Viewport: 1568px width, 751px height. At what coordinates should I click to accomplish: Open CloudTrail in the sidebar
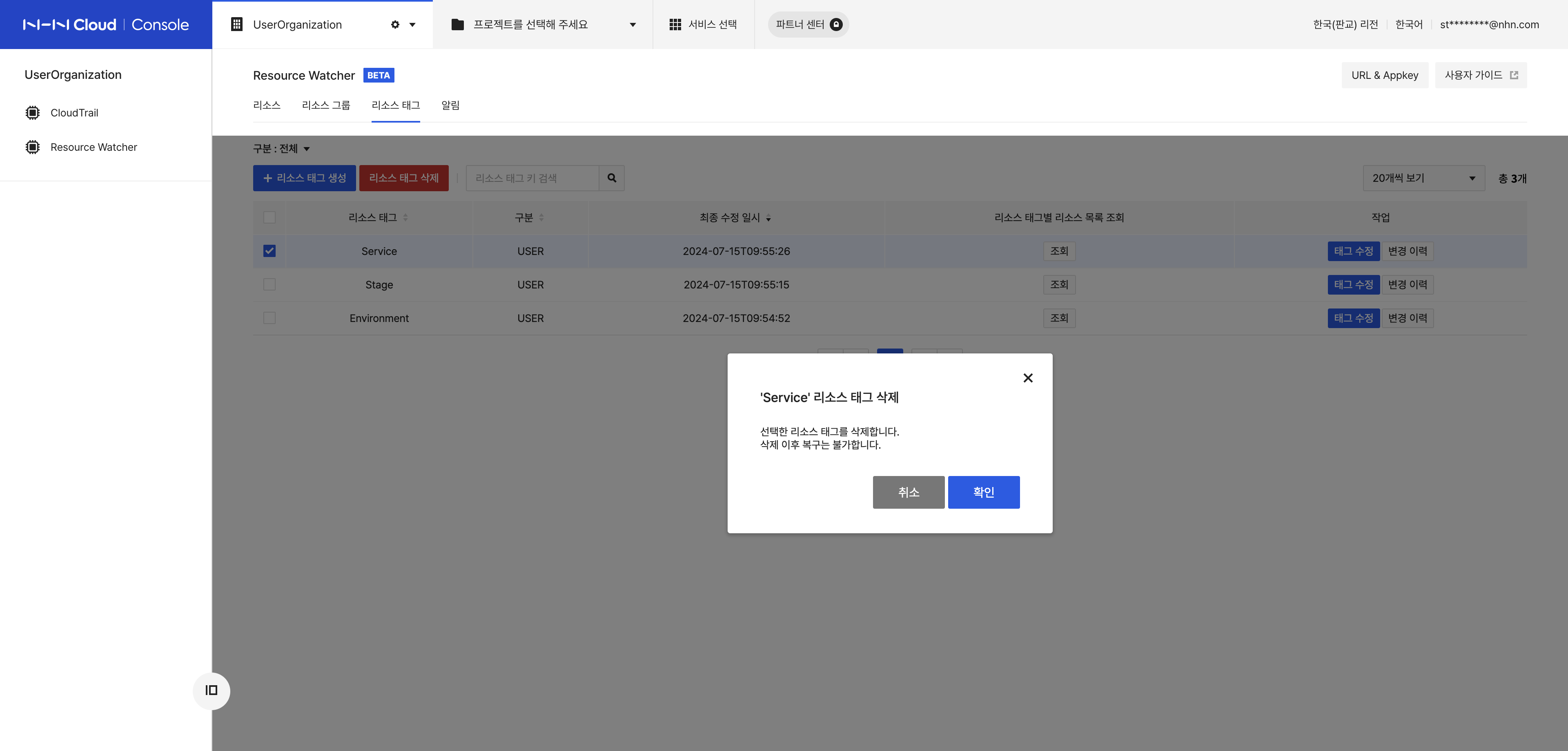74,113
